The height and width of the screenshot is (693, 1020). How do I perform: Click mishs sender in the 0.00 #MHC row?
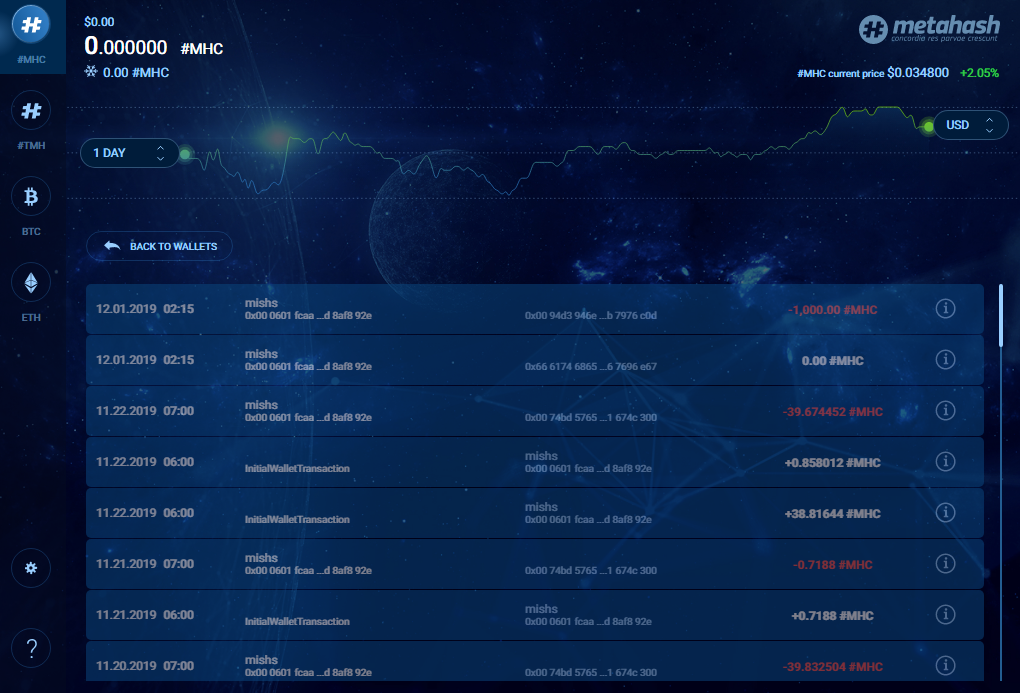pyautogui.click(x=262, y=354)
